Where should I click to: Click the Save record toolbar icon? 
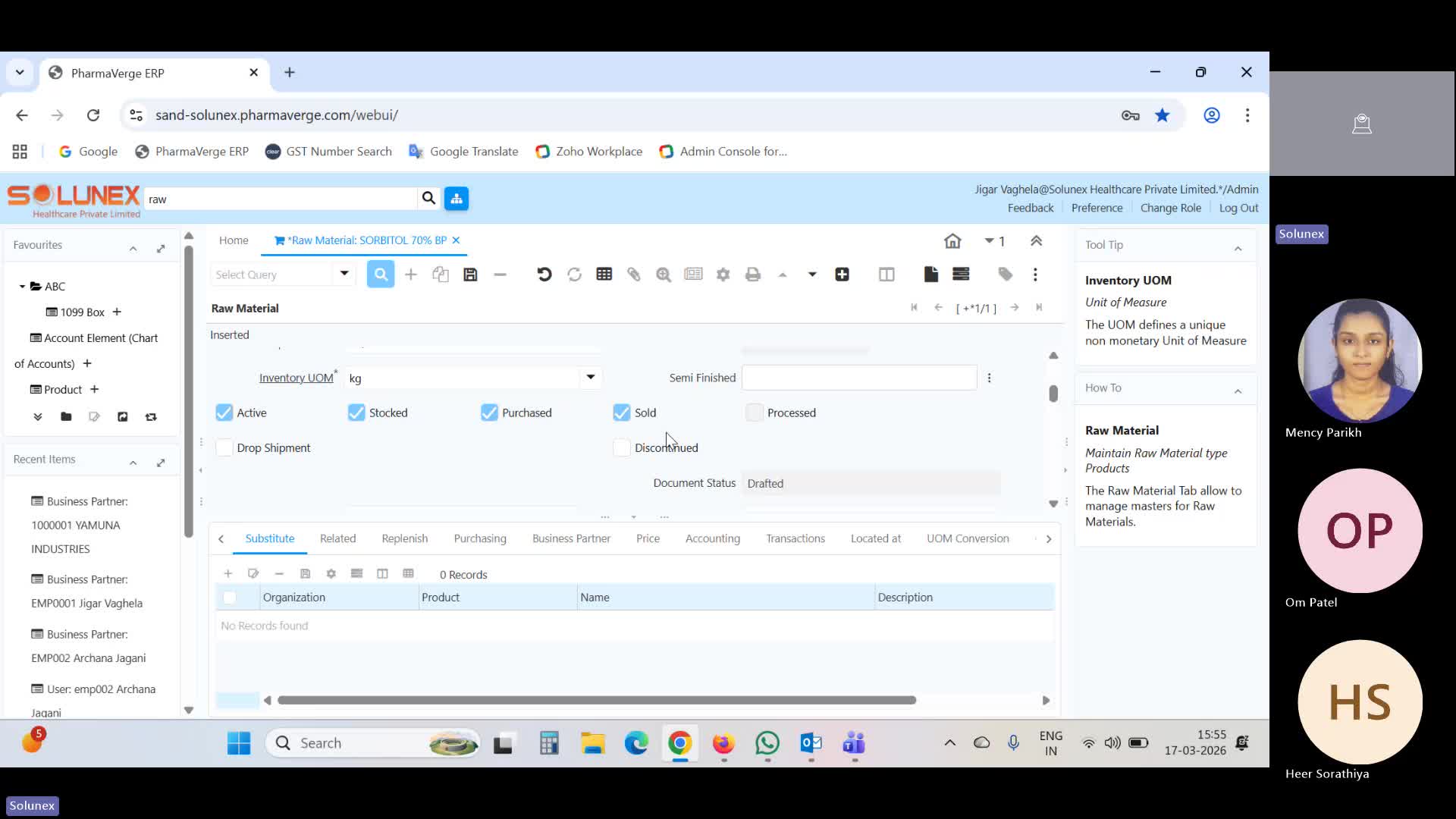click(470, 275)
